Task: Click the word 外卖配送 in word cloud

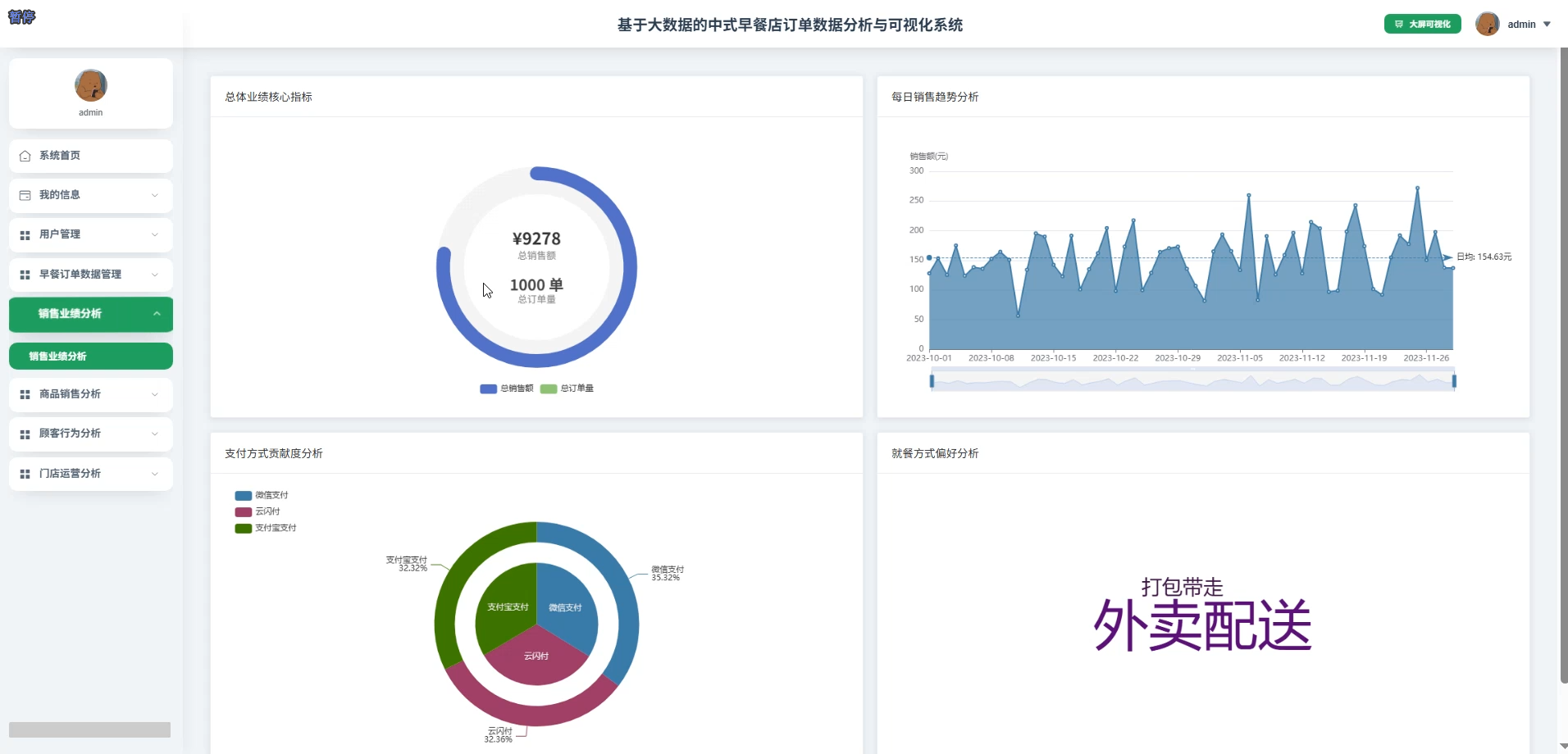Action: (x=1202, y=625)
